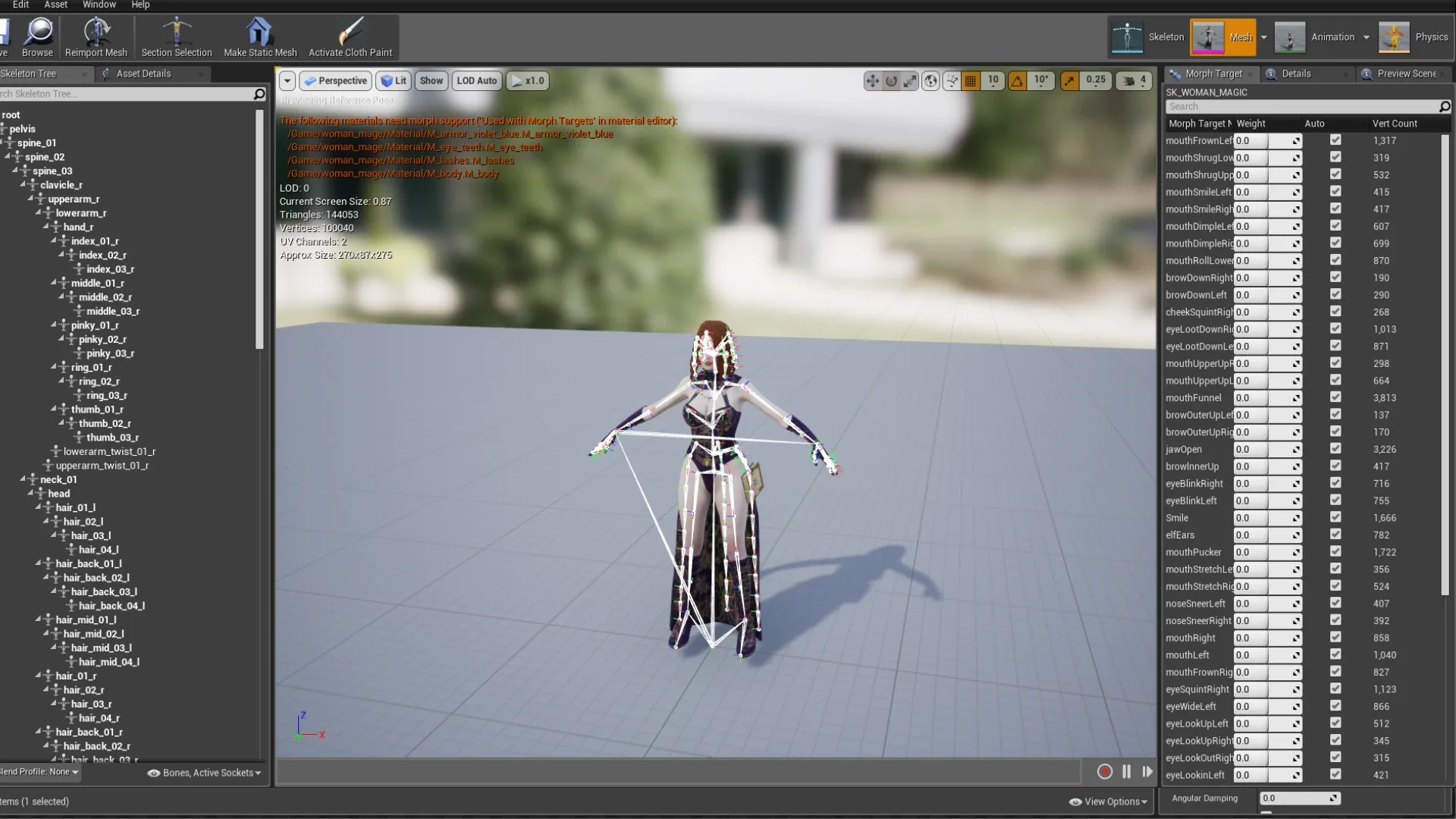The image size is (1456, 819).
Task: Open rotation snap angle 10° dropdown
Action: click(x=1041, y=80)
